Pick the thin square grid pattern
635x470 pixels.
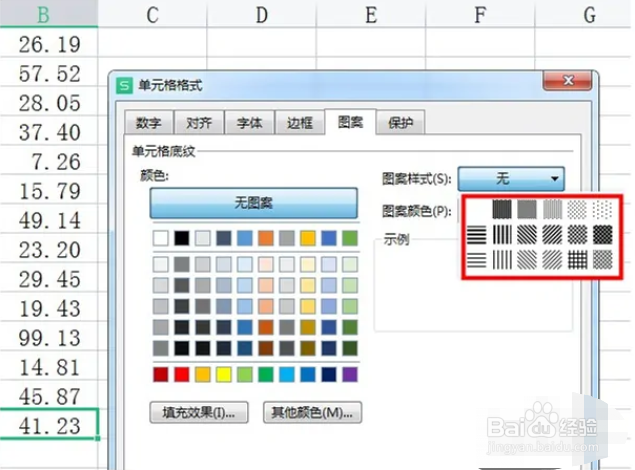point(577,260)
